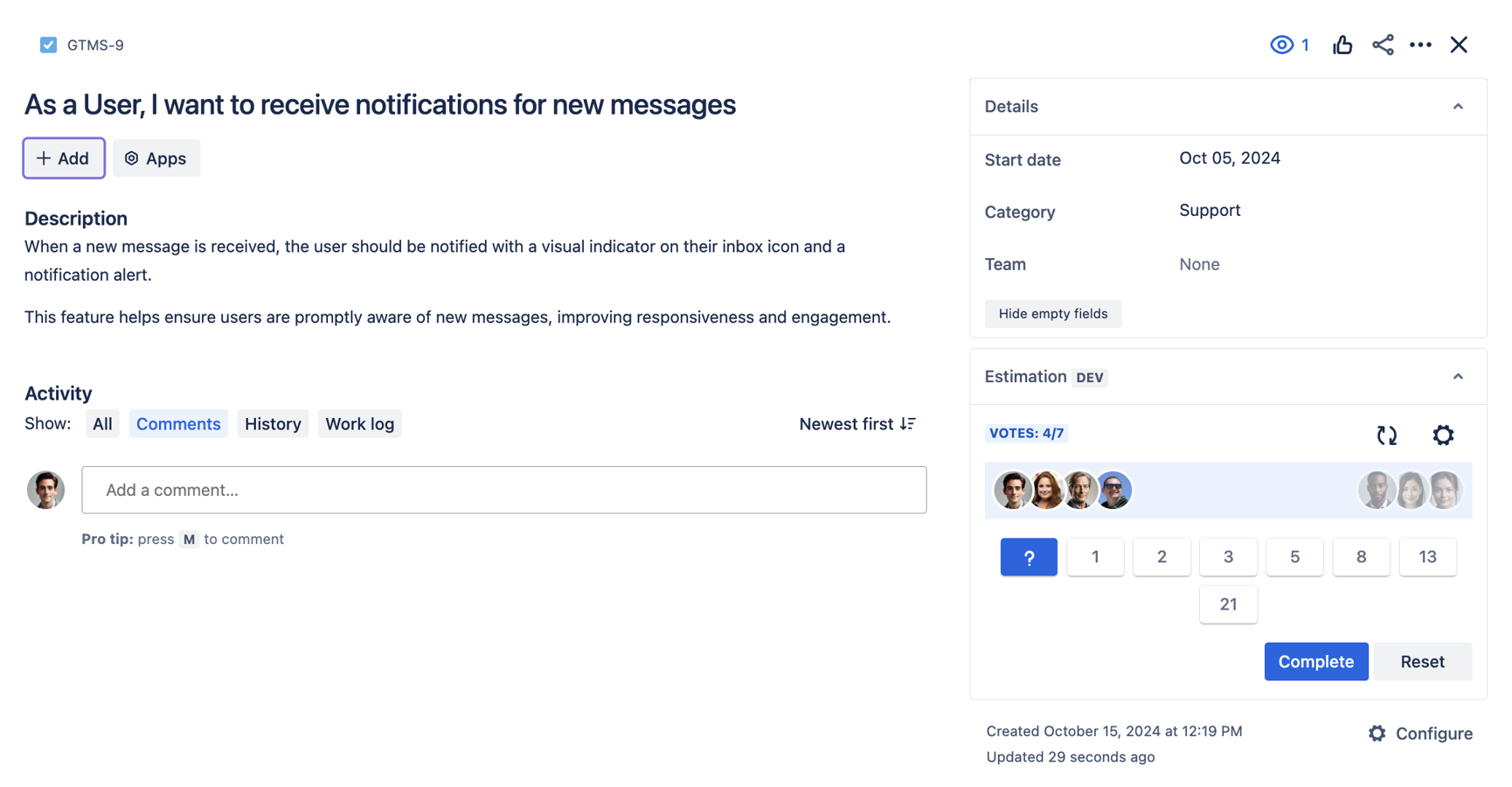The height and width of the screenshot is (787, 1512).
Task: Click the watchers eye icon
Action: (x=1281, y=45)
